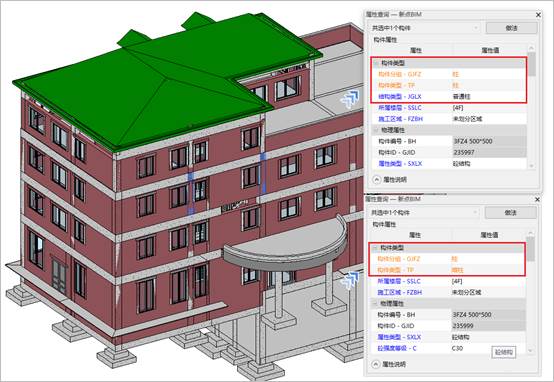Select 所属楼层 - SSLC in panel with ID 235997
The height and width of the screenshot is (382, 554).
point(449,107)
